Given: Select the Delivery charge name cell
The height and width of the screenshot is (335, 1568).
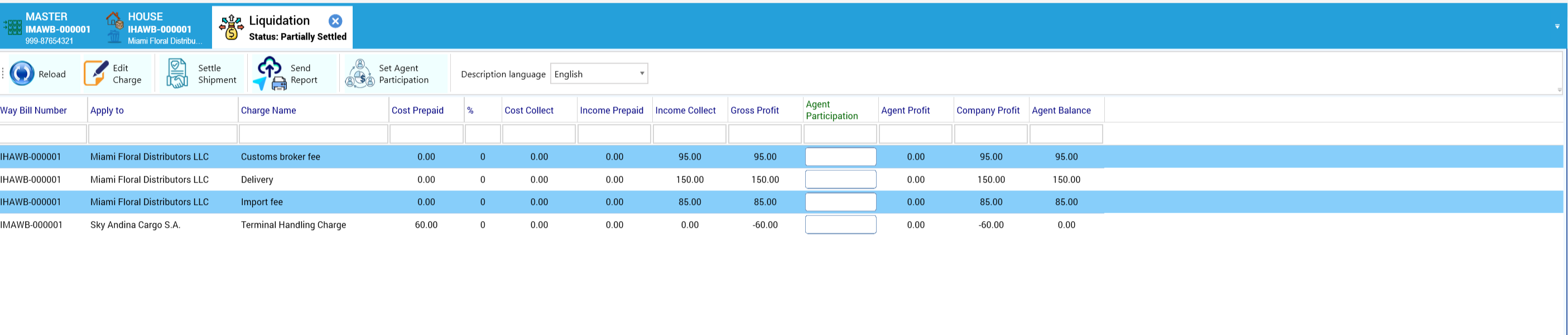Looking at the screenshot, I should click(x=257, y=180).
